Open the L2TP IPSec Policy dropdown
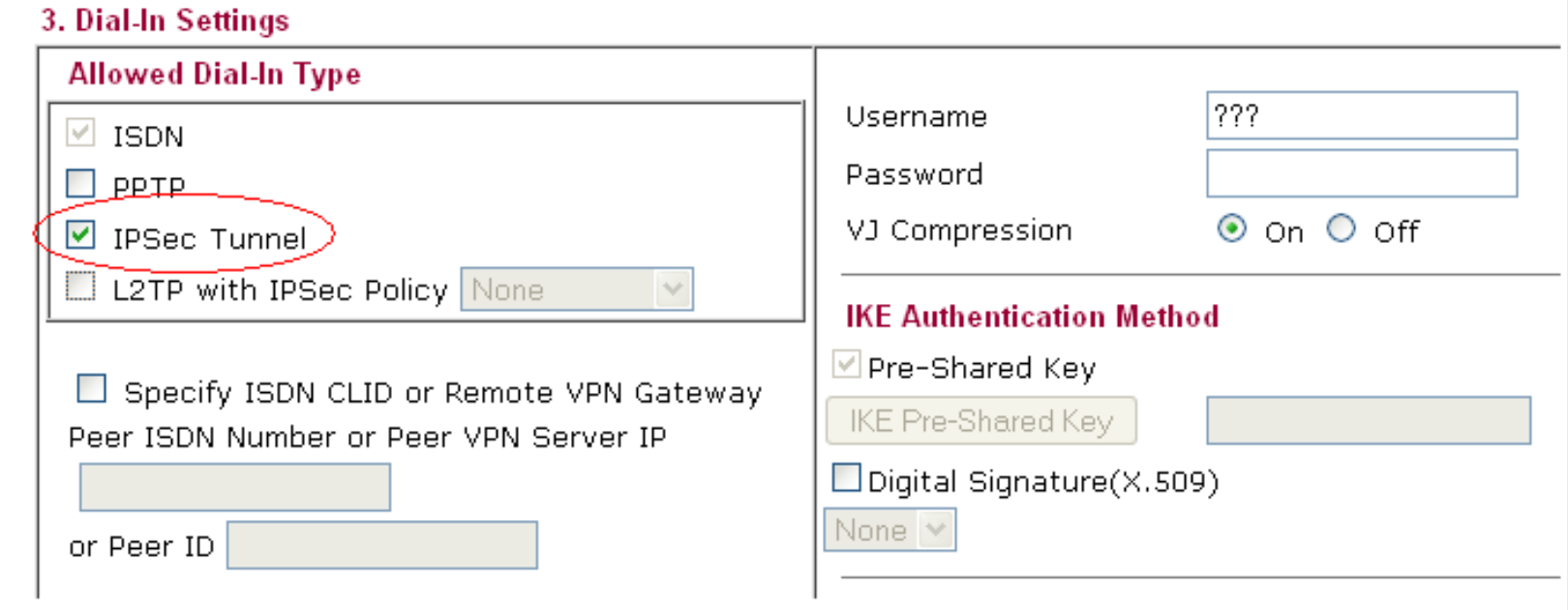This screenshot has width=1568, height=610. [x=577, y=290]
